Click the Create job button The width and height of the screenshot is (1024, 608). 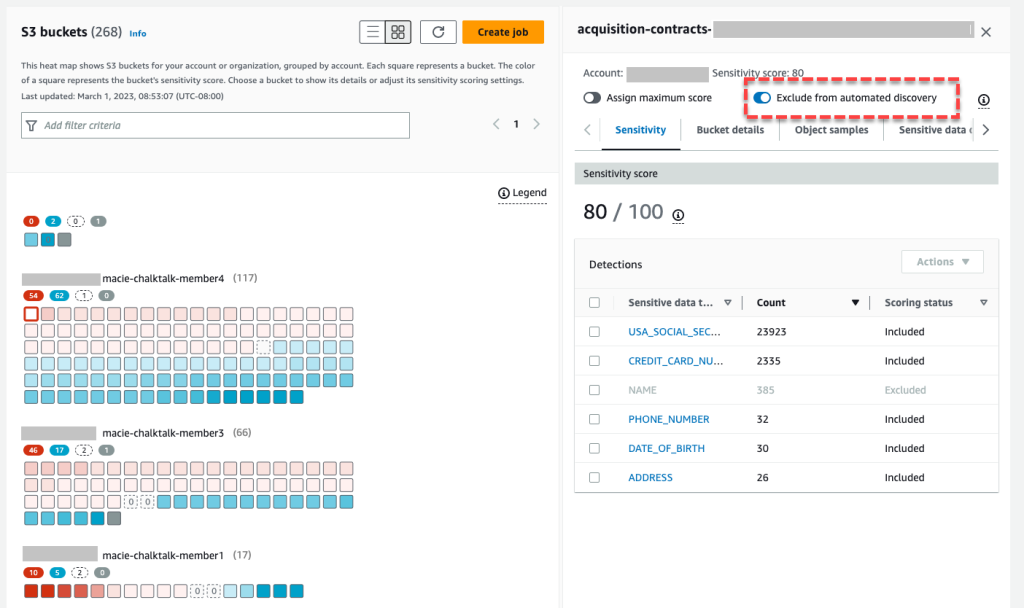(503, 31)
